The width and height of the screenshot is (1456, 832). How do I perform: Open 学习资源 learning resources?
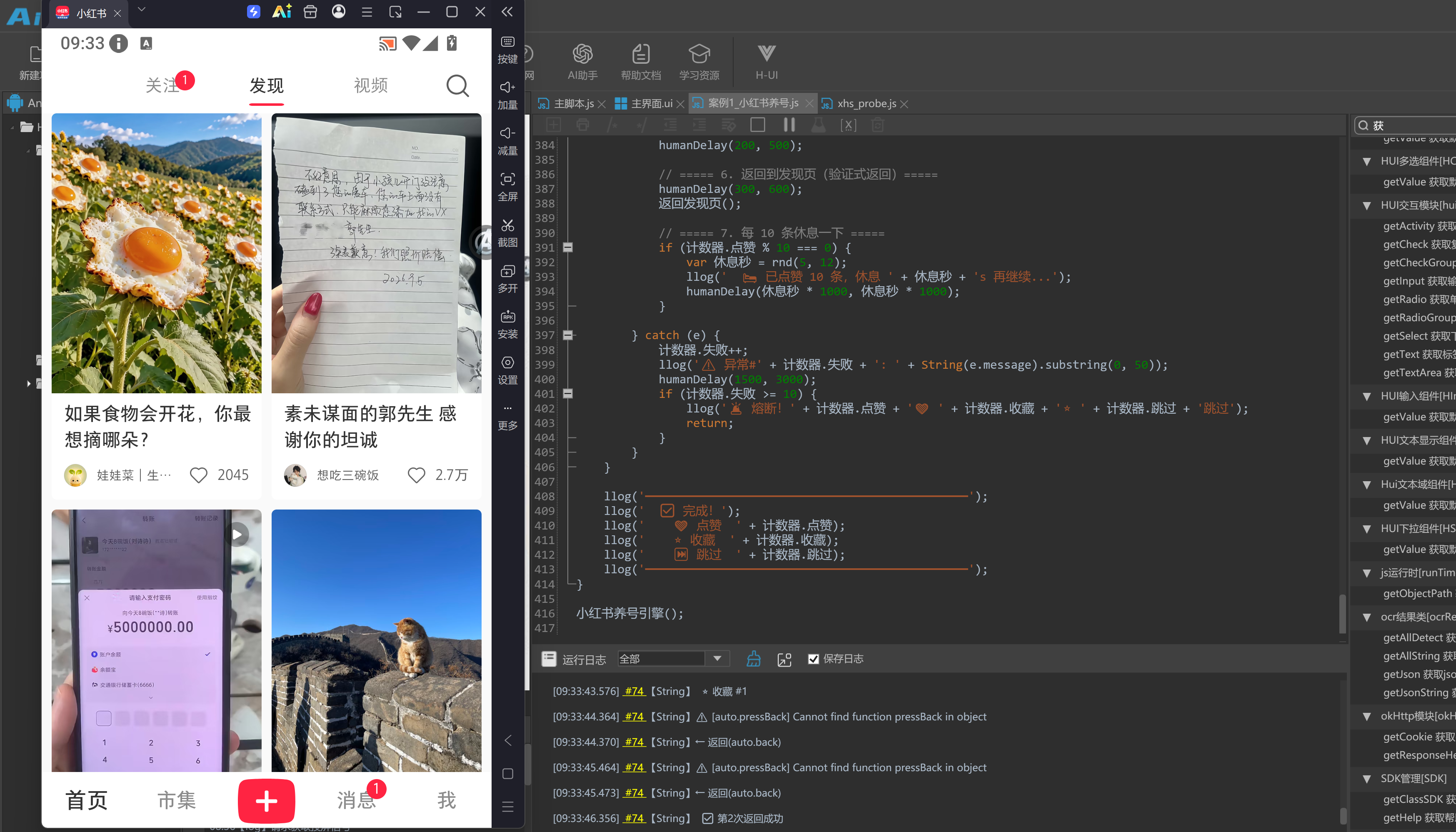click(x=699, y=62)
